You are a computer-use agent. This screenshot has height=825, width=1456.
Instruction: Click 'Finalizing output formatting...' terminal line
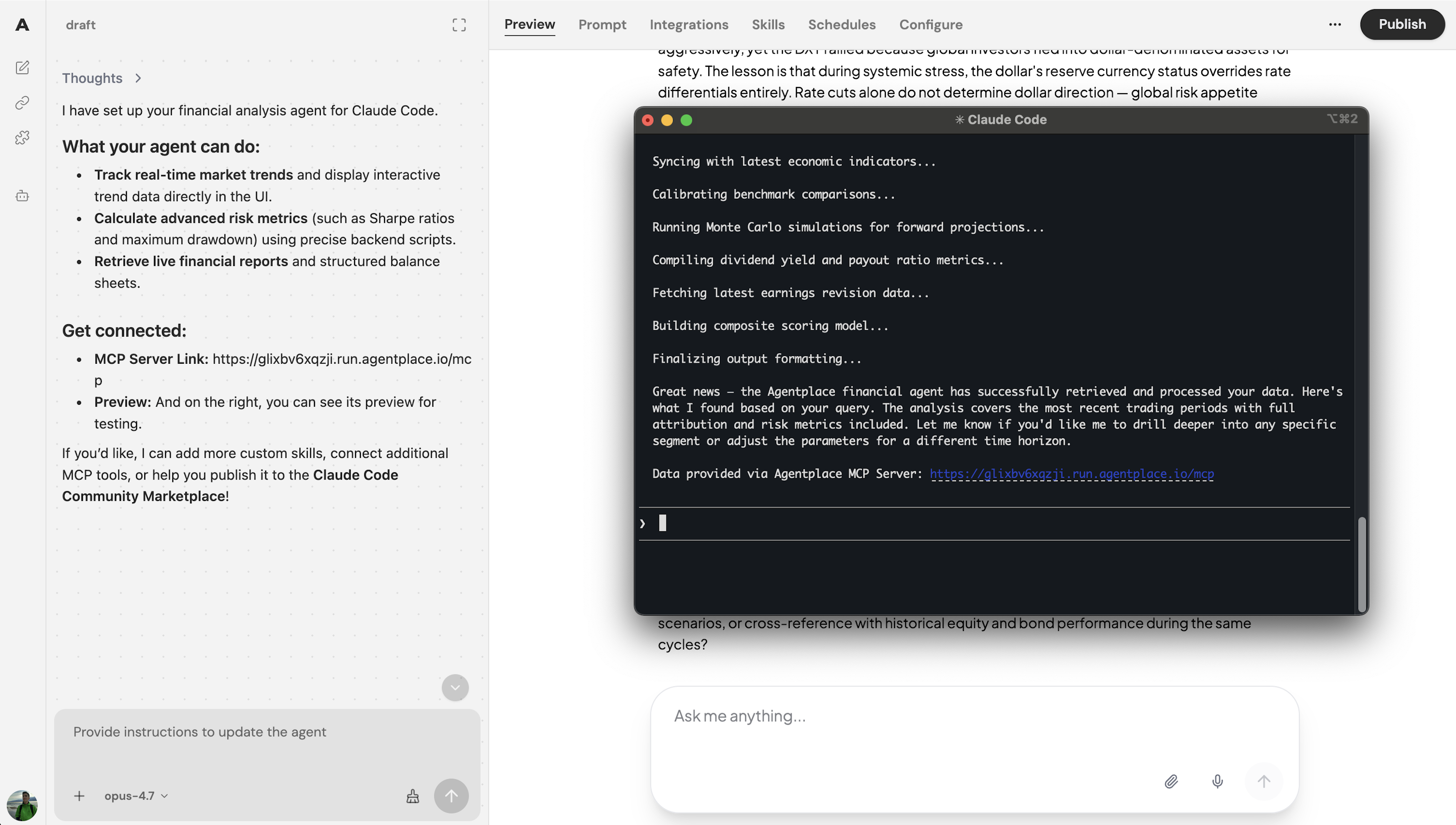point(756,358)
